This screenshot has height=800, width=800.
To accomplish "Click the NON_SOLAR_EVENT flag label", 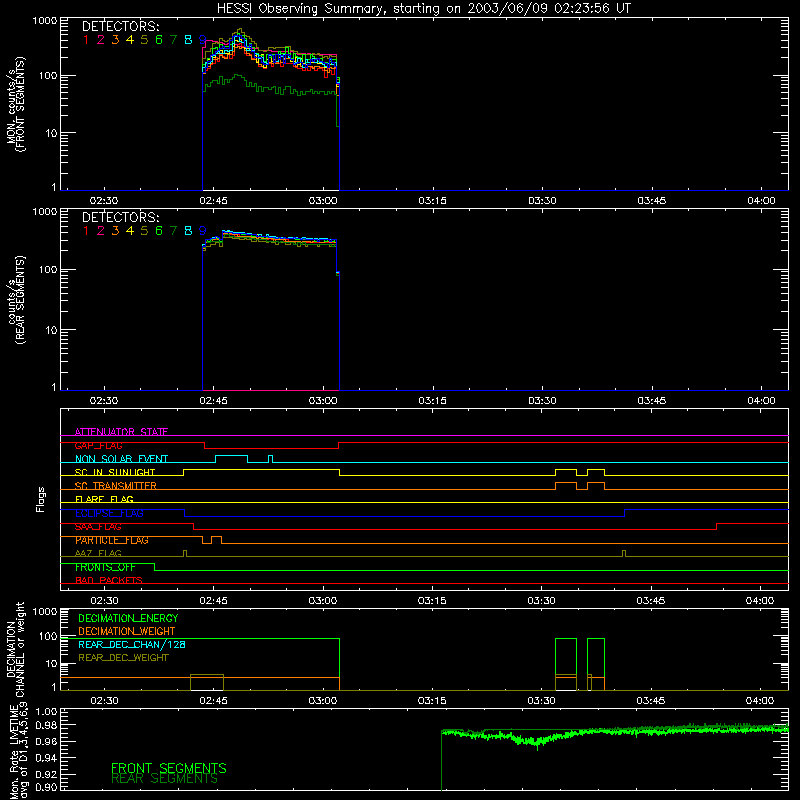I will (x=121, y=459).
